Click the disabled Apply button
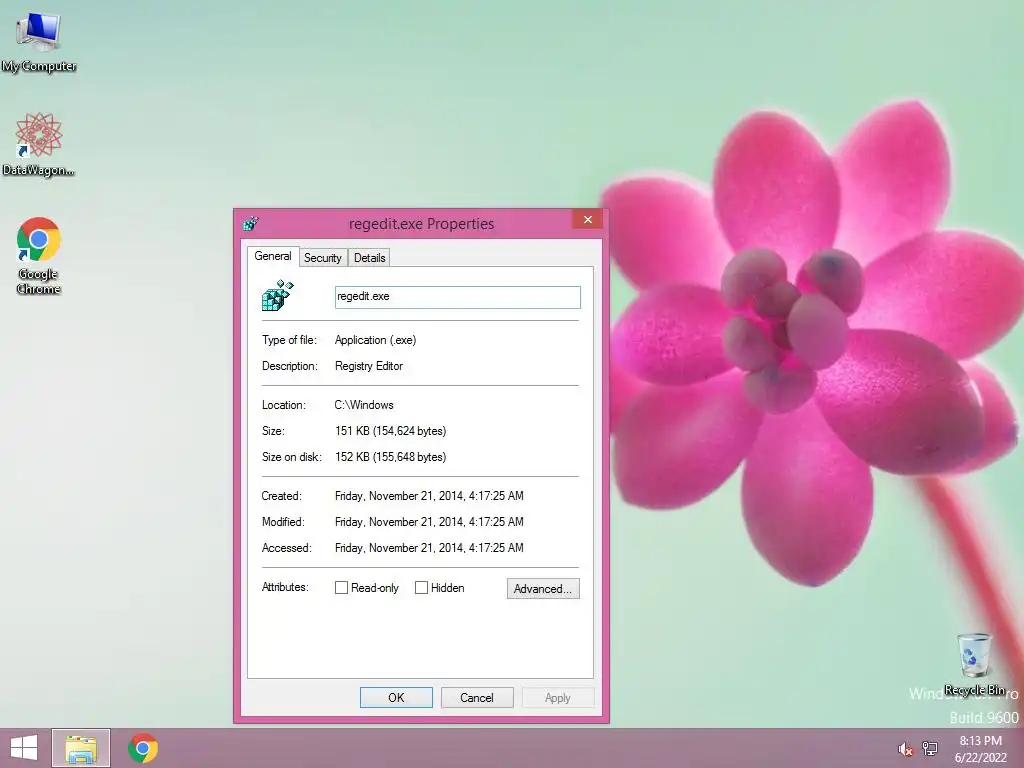 [558, 697]
